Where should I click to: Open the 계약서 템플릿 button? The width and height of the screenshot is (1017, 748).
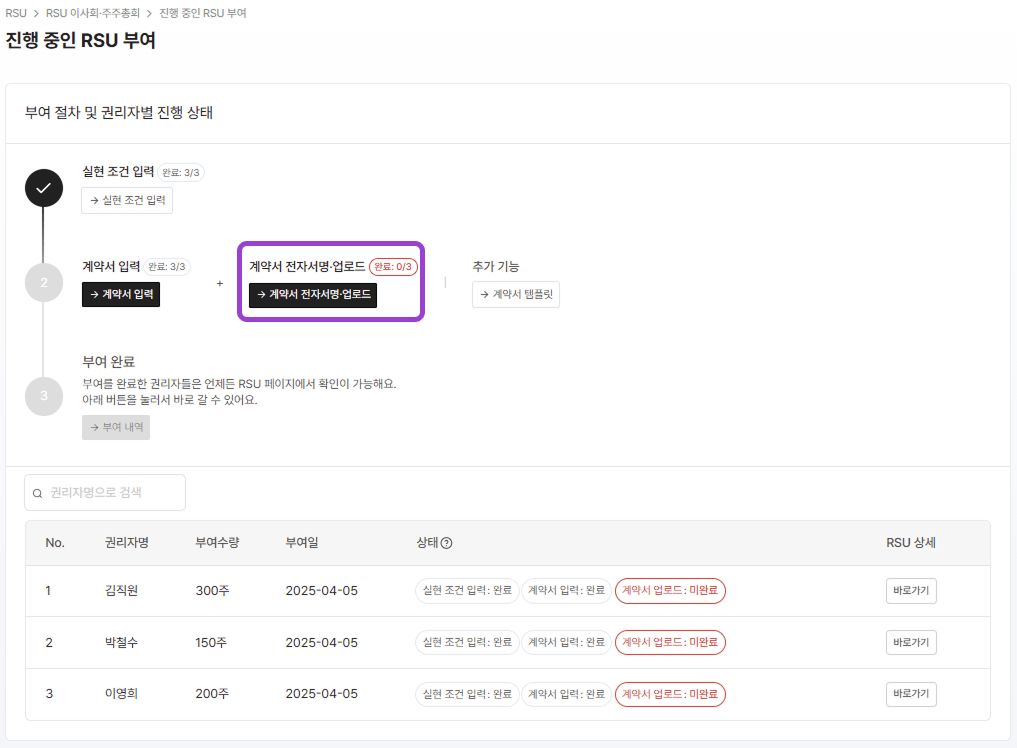[x=516, y=295]
